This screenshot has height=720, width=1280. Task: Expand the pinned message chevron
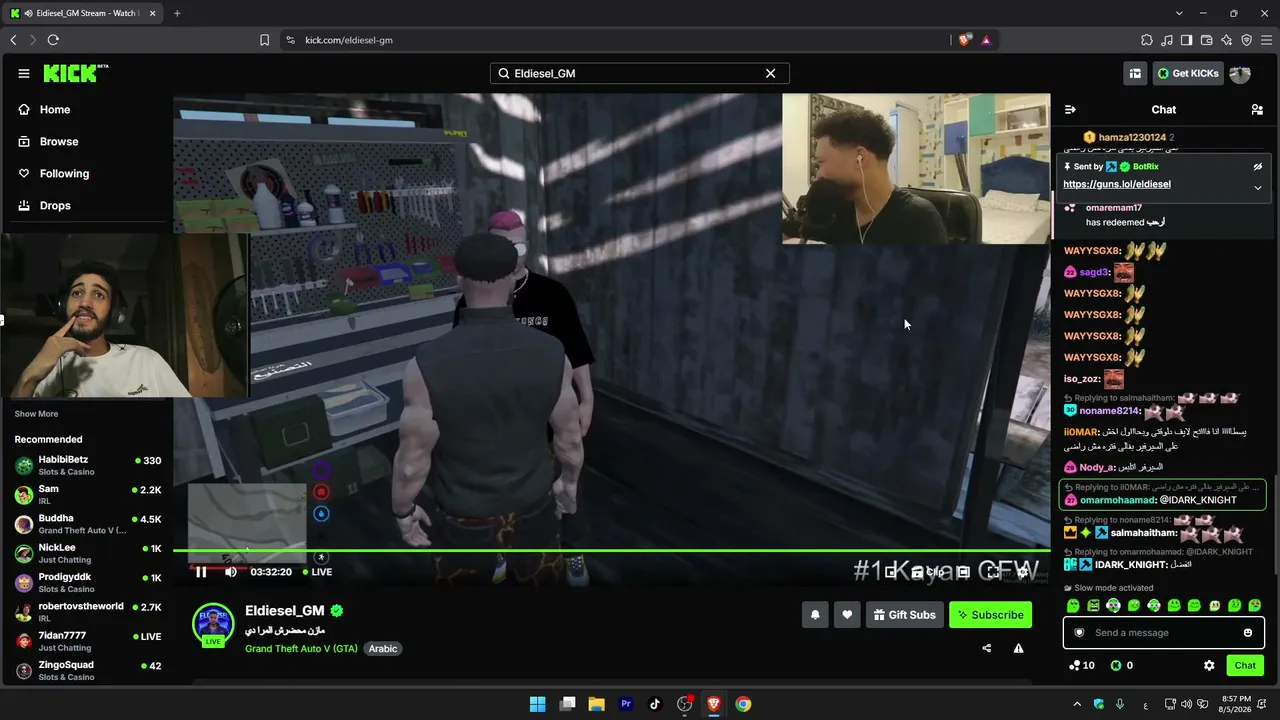tap(1258, 187)
